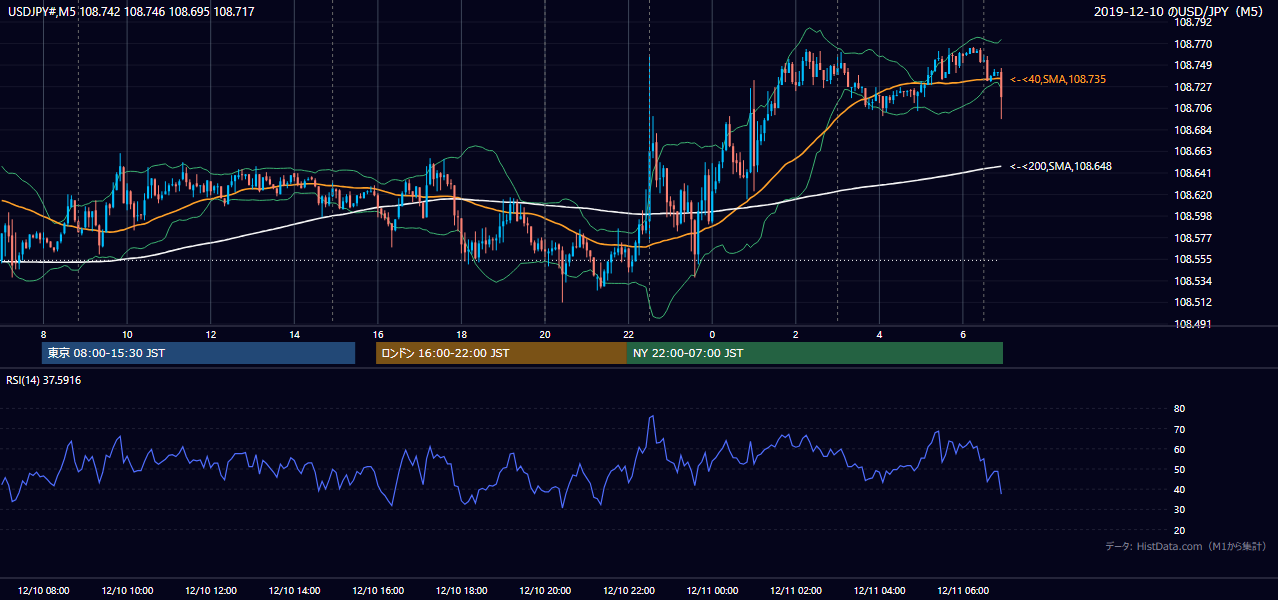The image size is (1278, 600).
Task: Click price level 108.749 on axis
Action: (1192, 65)
